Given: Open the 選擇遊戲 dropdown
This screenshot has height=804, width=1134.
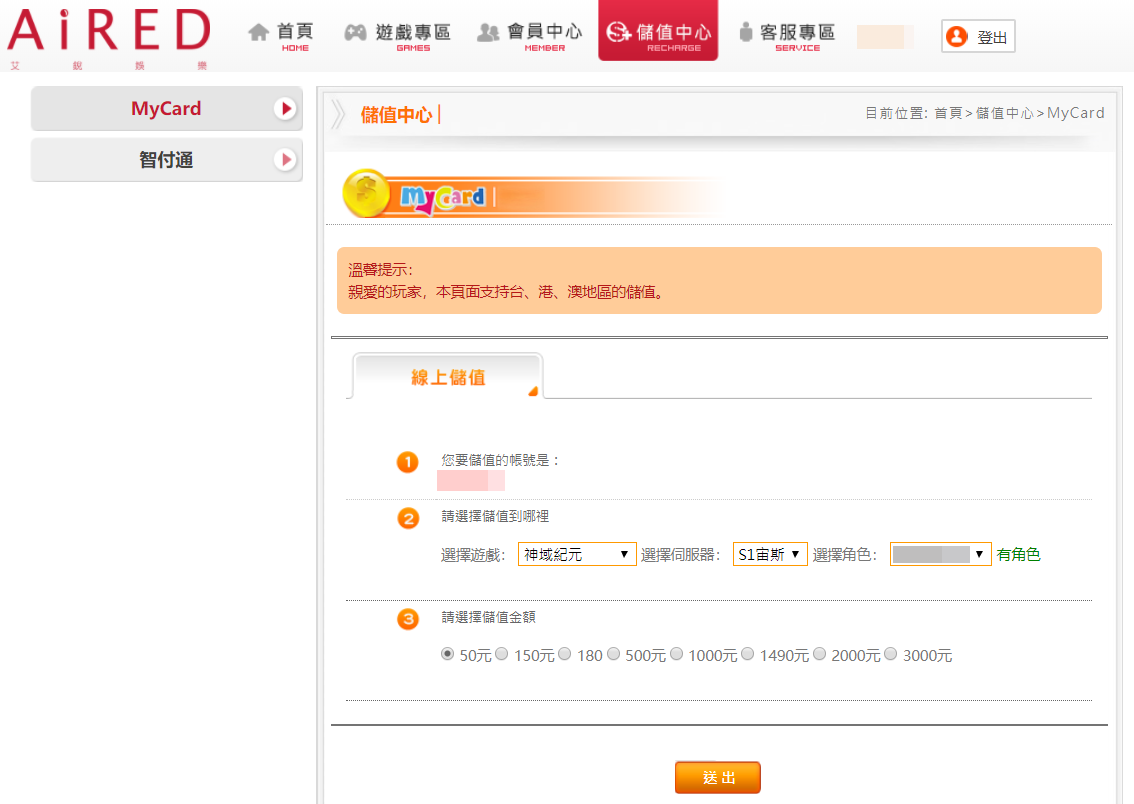Looking at the screenshot, I should click(577, 555).
